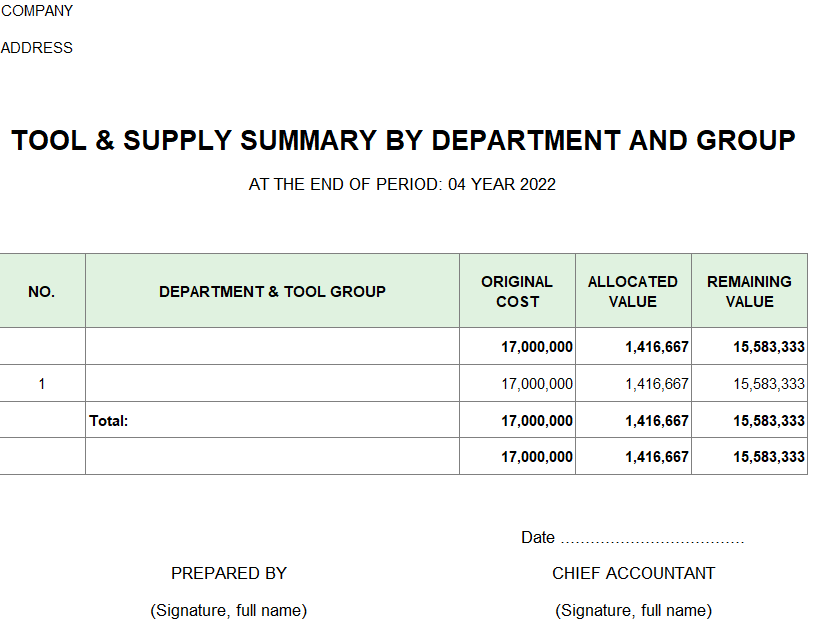Select original cost in the Total row
This screenshot has height=639, width=827.
coord(537,421)
